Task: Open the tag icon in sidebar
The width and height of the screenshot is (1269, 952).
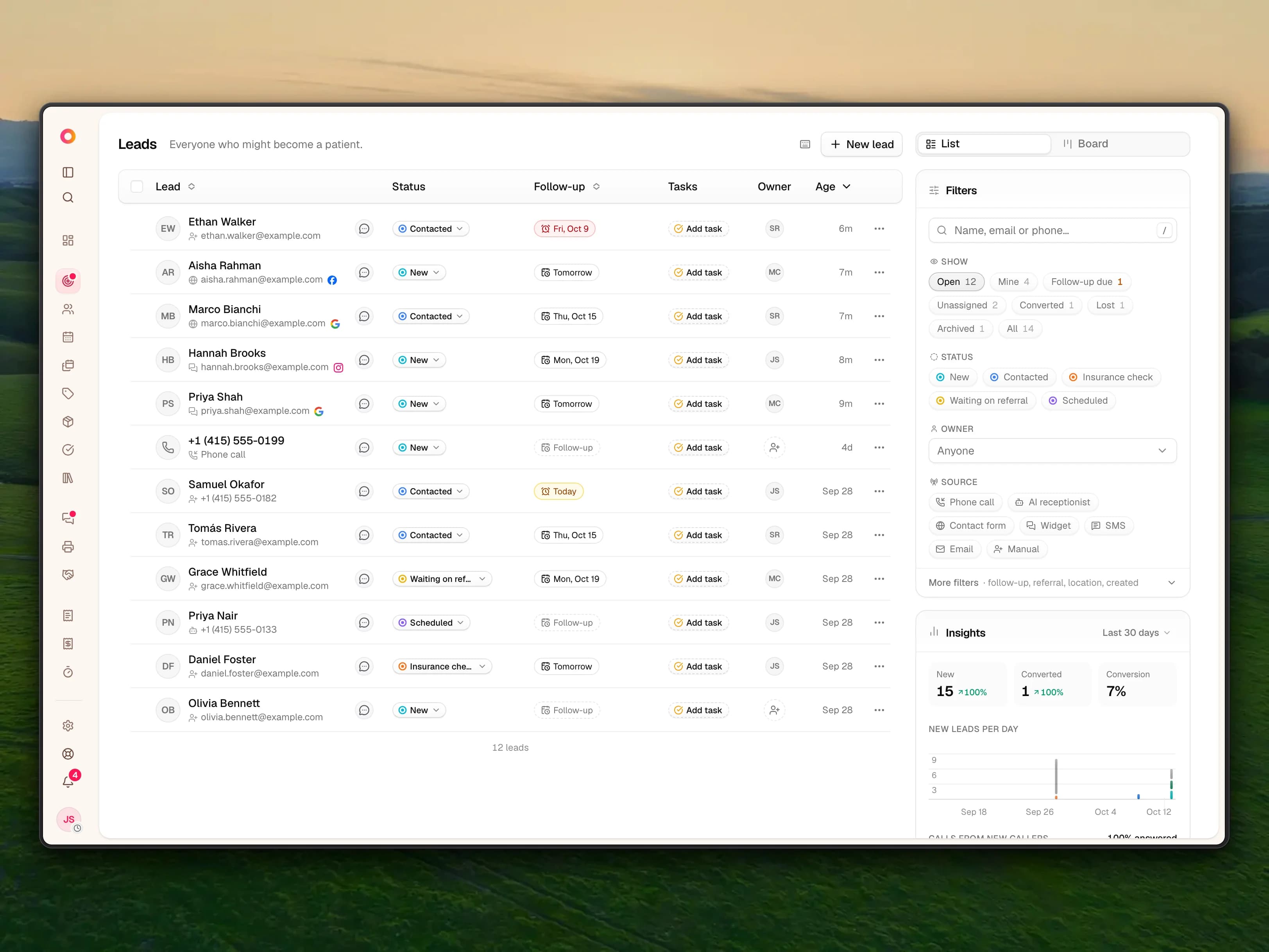Action: [x=68, y=394]
